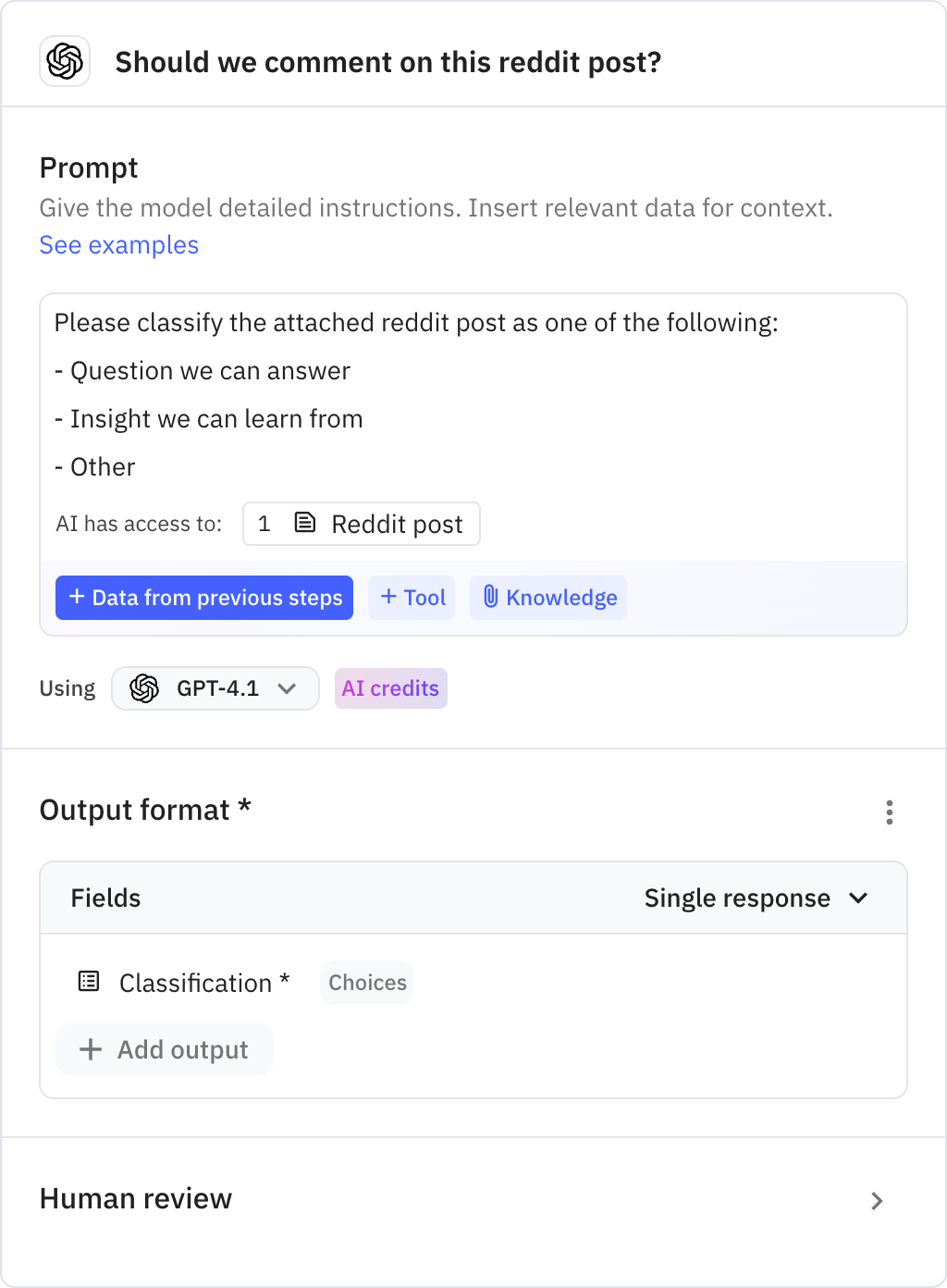Add a Tool to the prompt

(412, 597)
